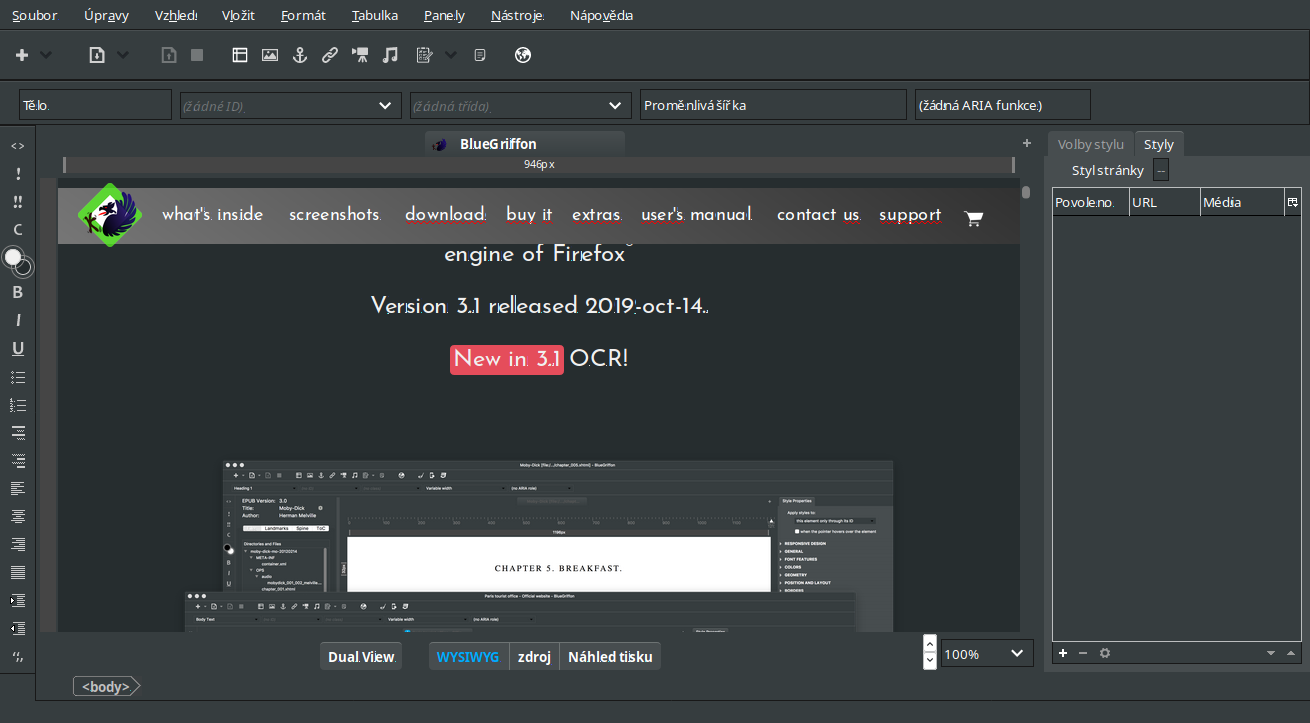Click the Tělo paragraph format field
Screen dimensions: 1310x723
[96, 105]
